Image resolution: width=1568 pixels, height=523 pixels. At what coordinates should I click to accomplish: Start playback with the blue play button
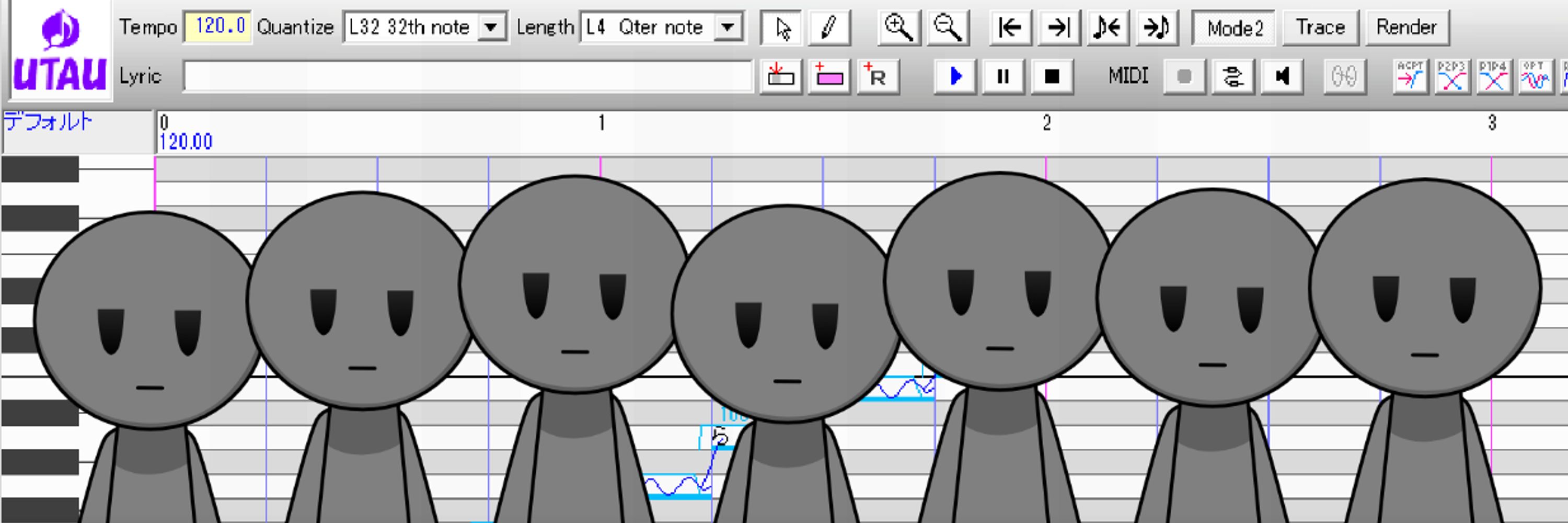[955, 77]
